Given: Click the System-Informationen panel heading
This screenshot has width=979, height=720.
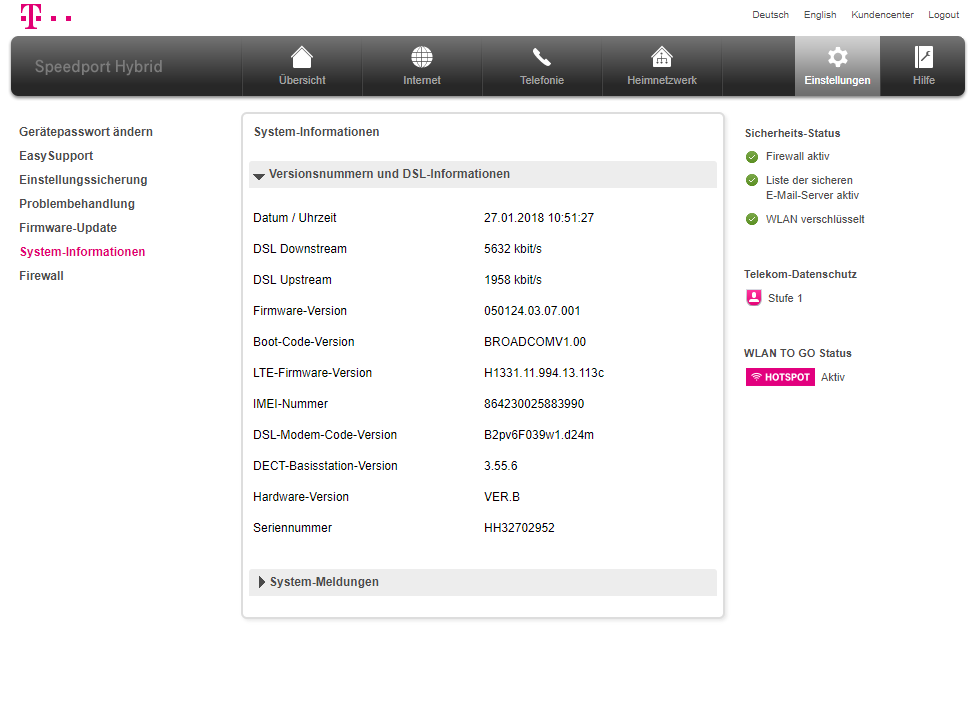Looking at the screenshot, I should pyautogui.click(x=317, y=132).
